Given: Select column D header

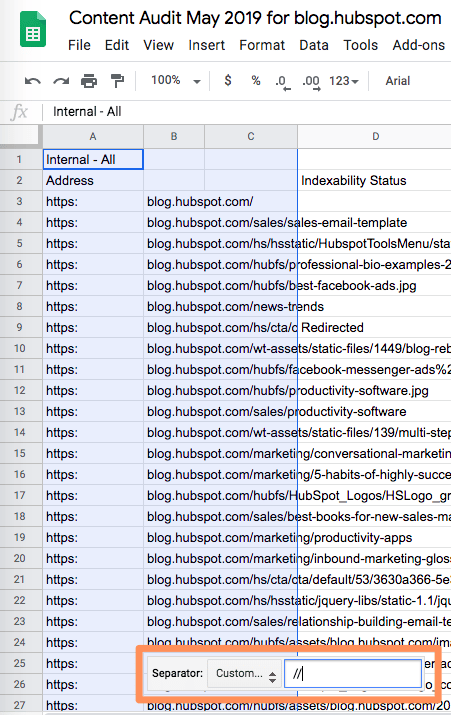Looking at the screenshot, I should [375, 136].
